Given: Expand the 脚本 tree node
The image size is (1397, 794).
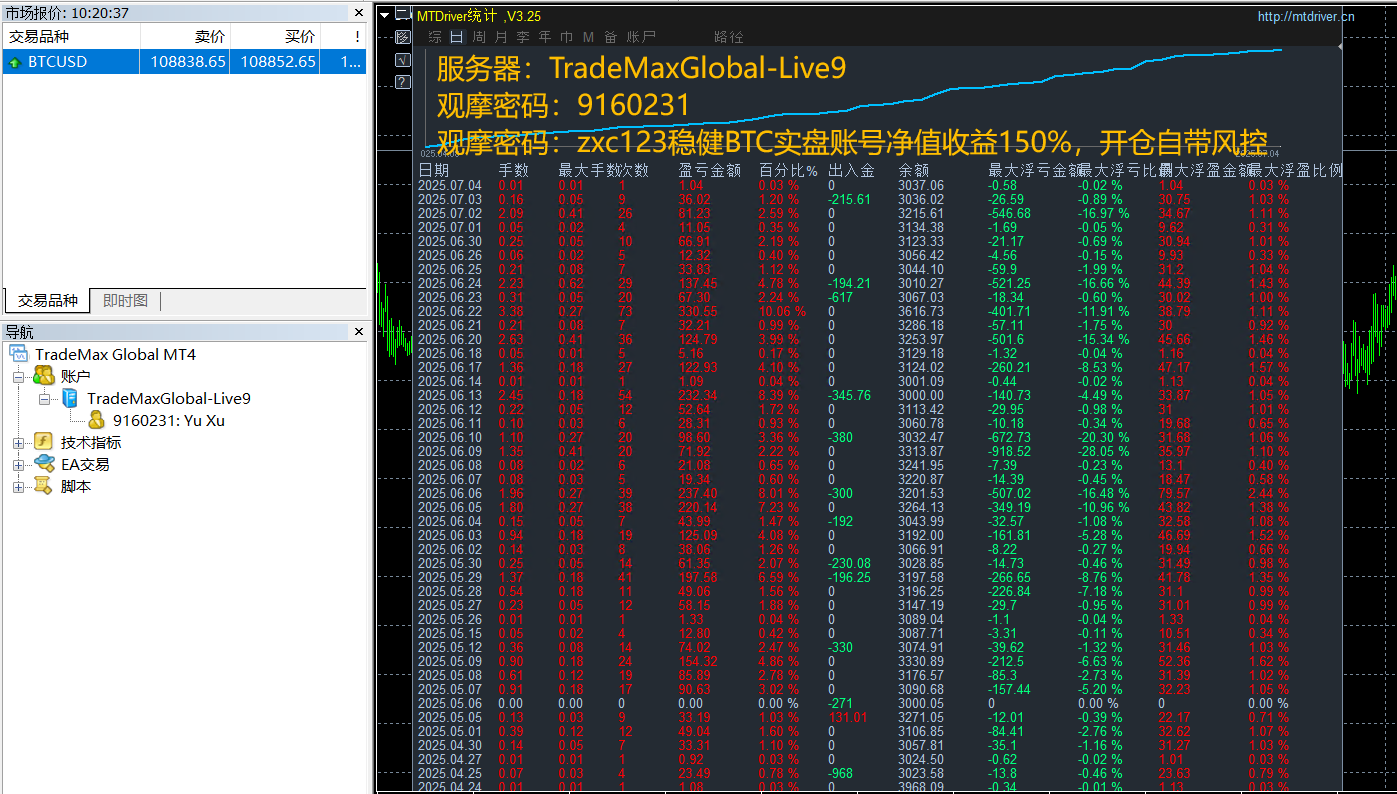Looking at the screenshot, I should click(18, 487).
